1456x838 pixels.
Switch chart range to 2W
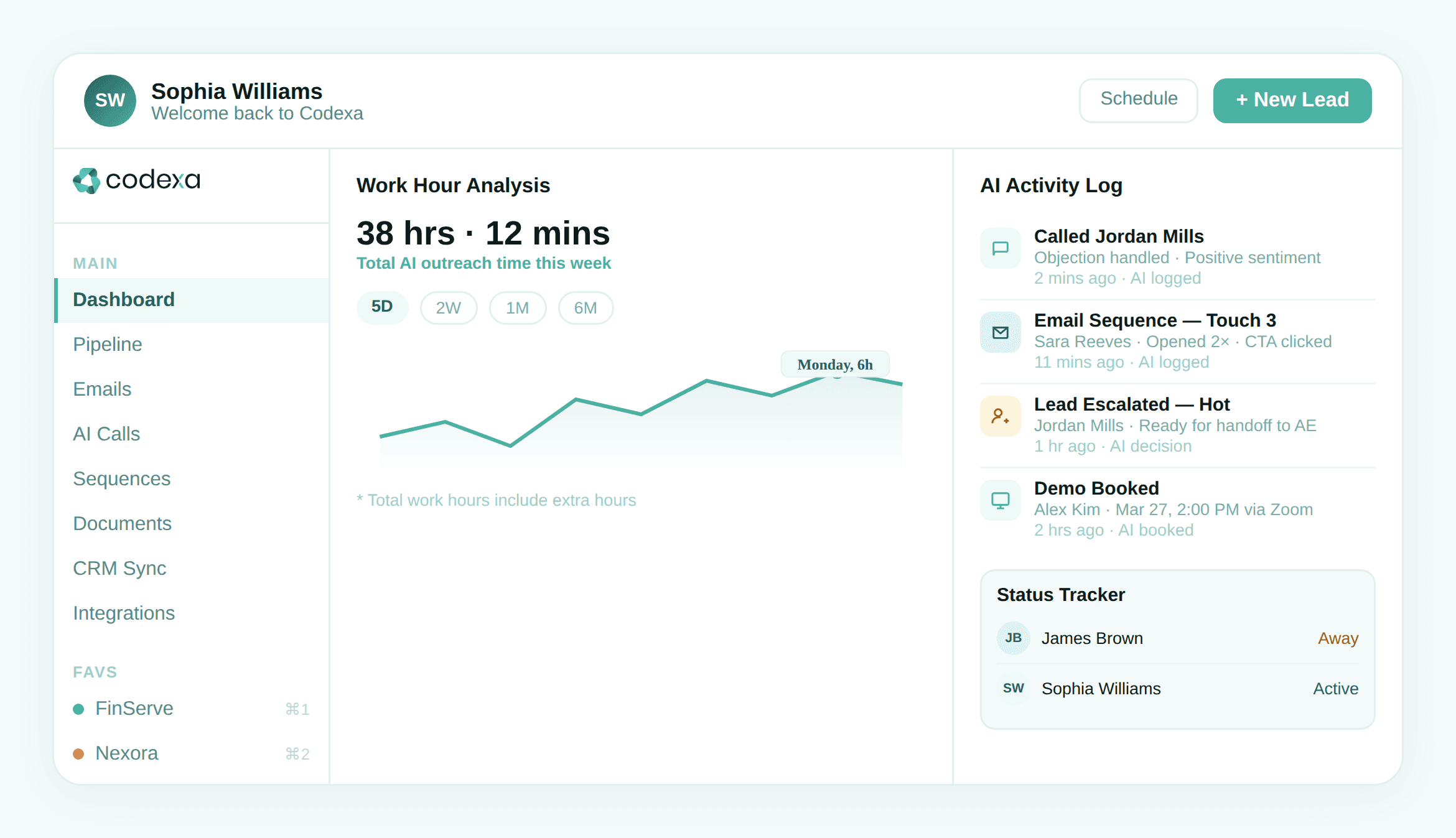[x=448, y=308]
